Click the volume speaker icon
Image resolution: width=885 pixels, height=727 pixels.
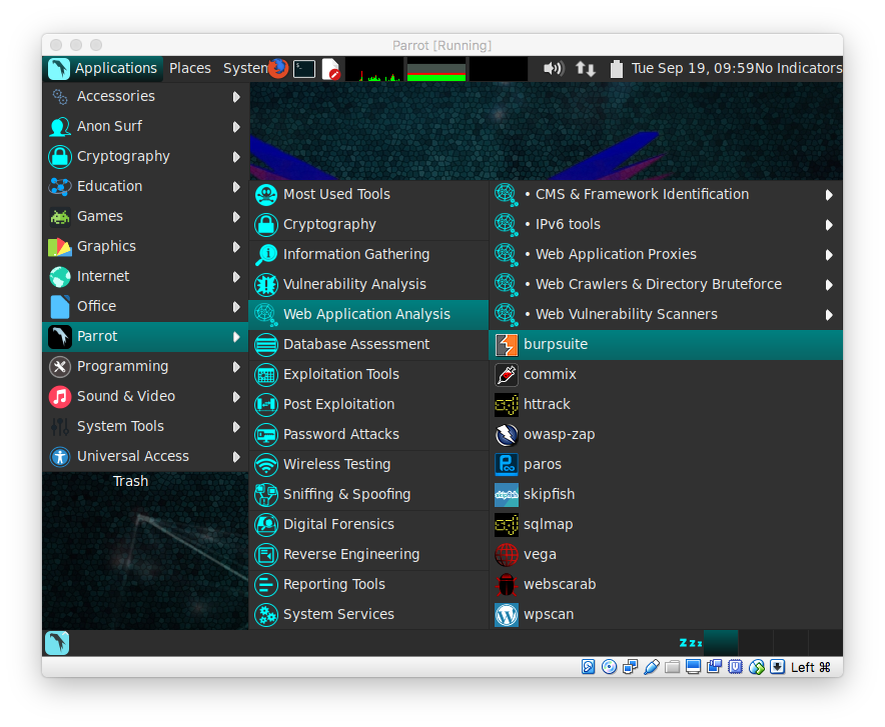tap(553, 68)
